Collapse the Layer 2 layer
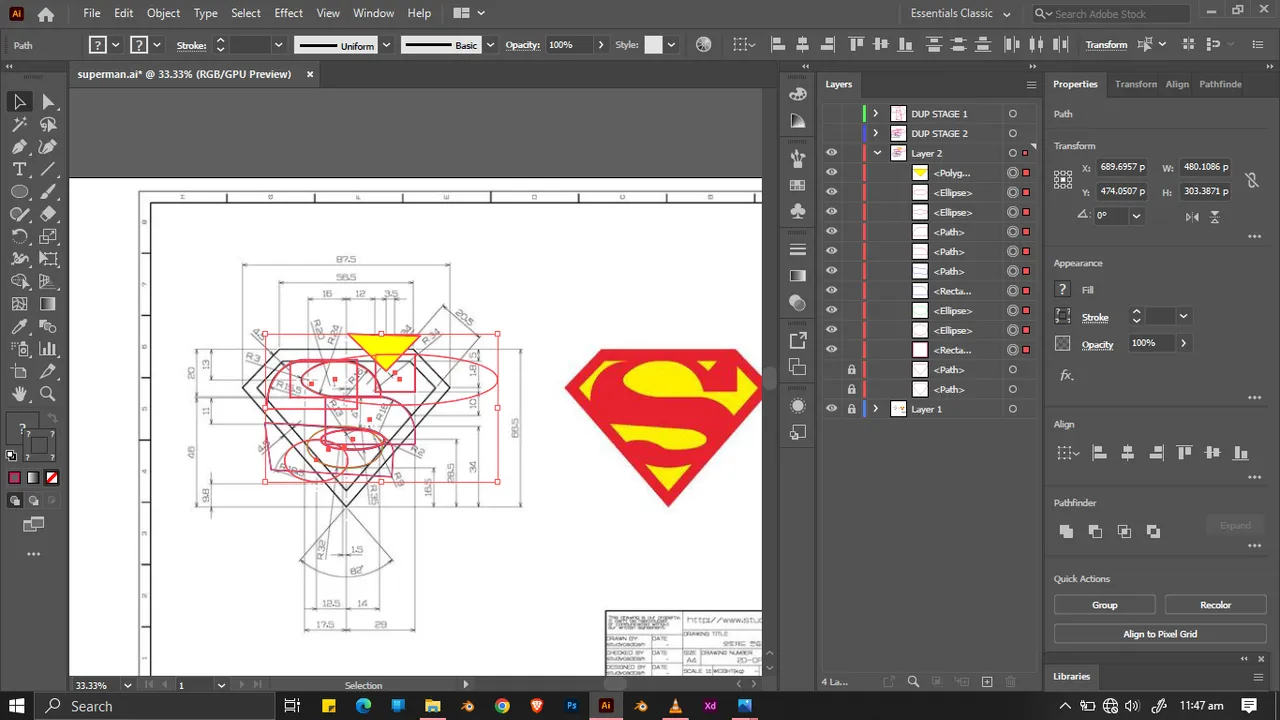Screen dimensions: 1280x720 tap(877, 153)
